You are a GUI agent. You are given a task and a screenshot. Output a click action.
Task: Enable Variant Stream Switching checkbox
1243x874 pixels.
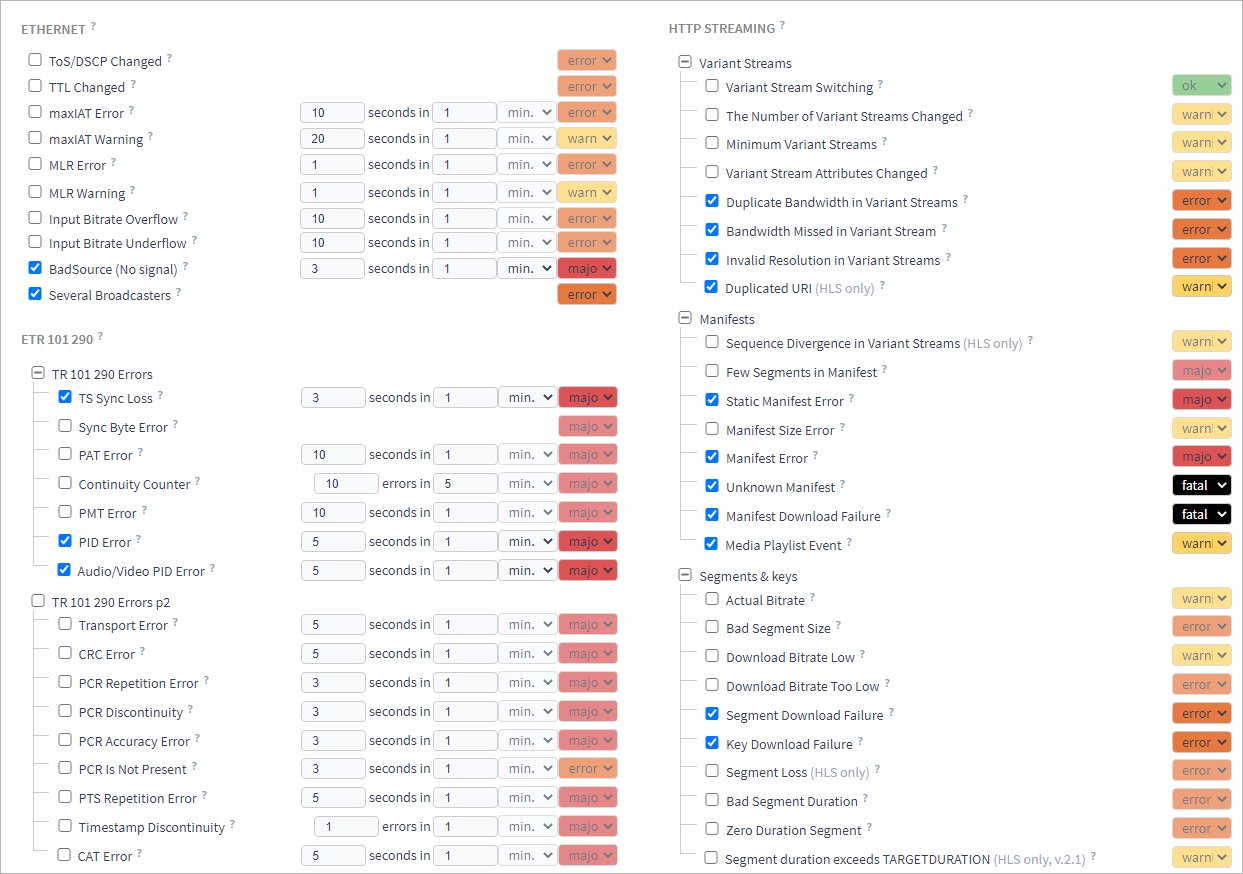[712, 86]
